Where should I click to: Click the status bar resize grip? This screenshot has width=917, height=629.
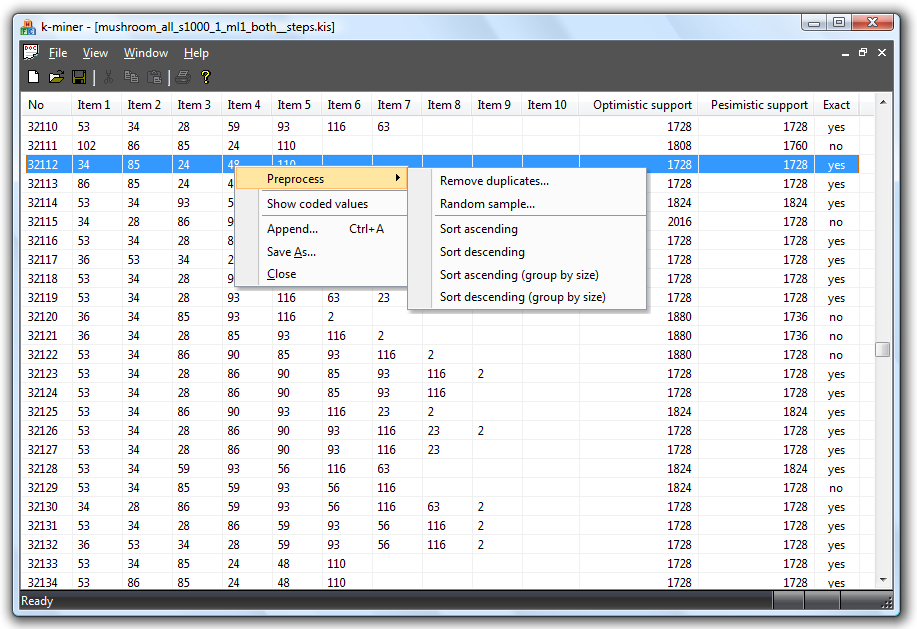pyautogui.click(x=887, y=602)
